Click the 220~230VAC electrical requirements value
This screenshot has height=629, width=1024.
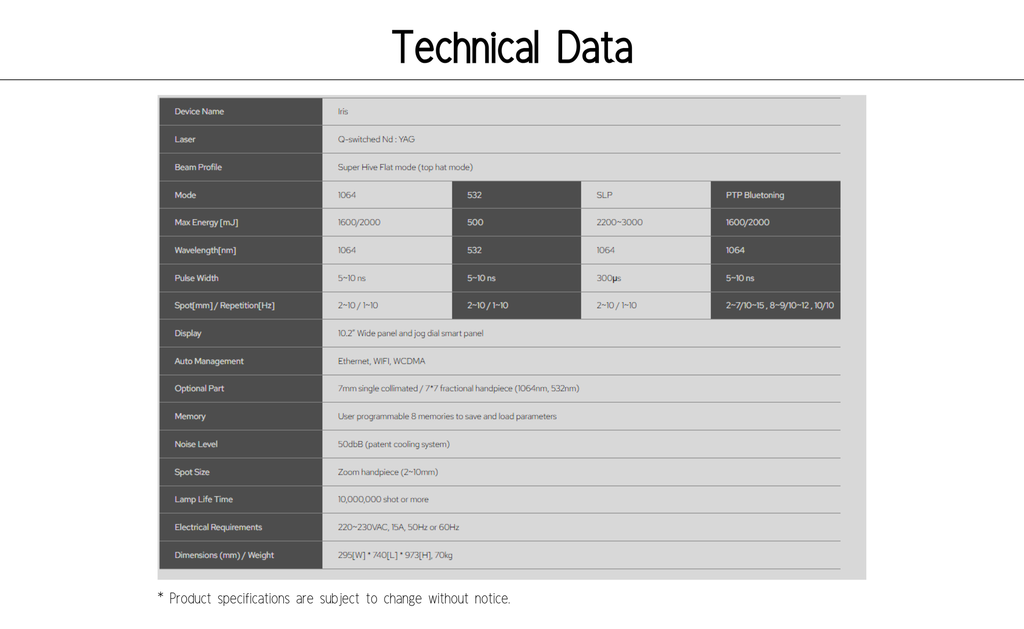398,527
